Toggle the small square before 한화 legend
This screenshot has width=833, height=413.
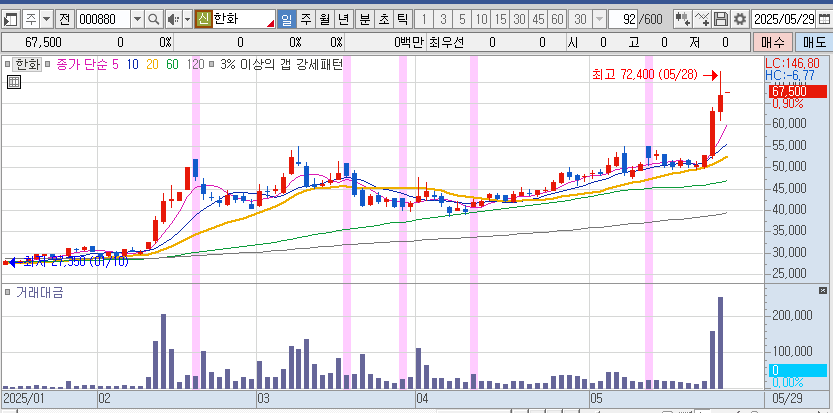[x=7, y=64]
